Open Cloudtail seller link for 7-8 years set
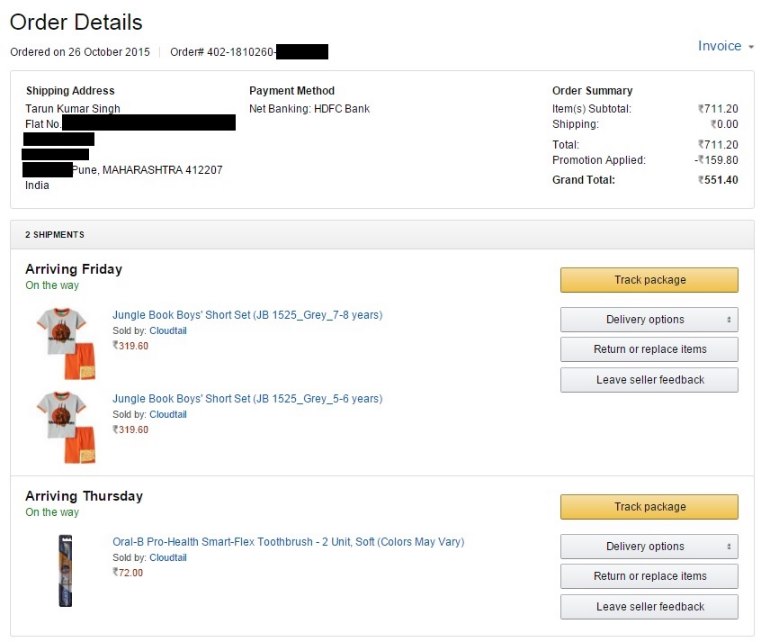This screenshot has height=642, width=770. pyautogui.click(x=168, y=331)
